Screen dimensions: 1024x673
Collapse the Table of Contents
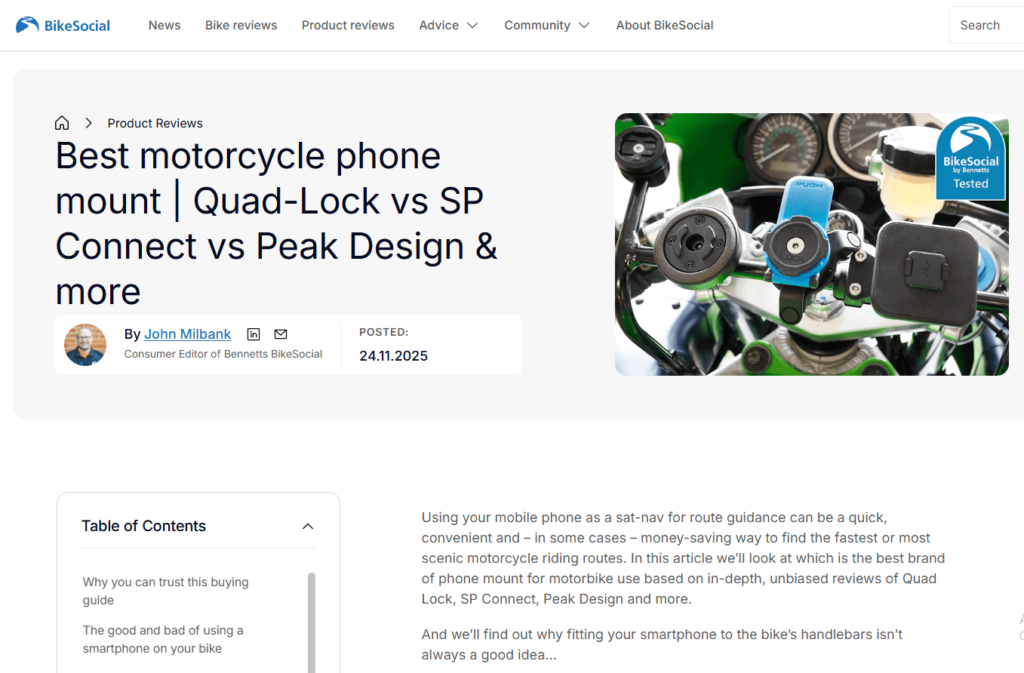(308, 526)
